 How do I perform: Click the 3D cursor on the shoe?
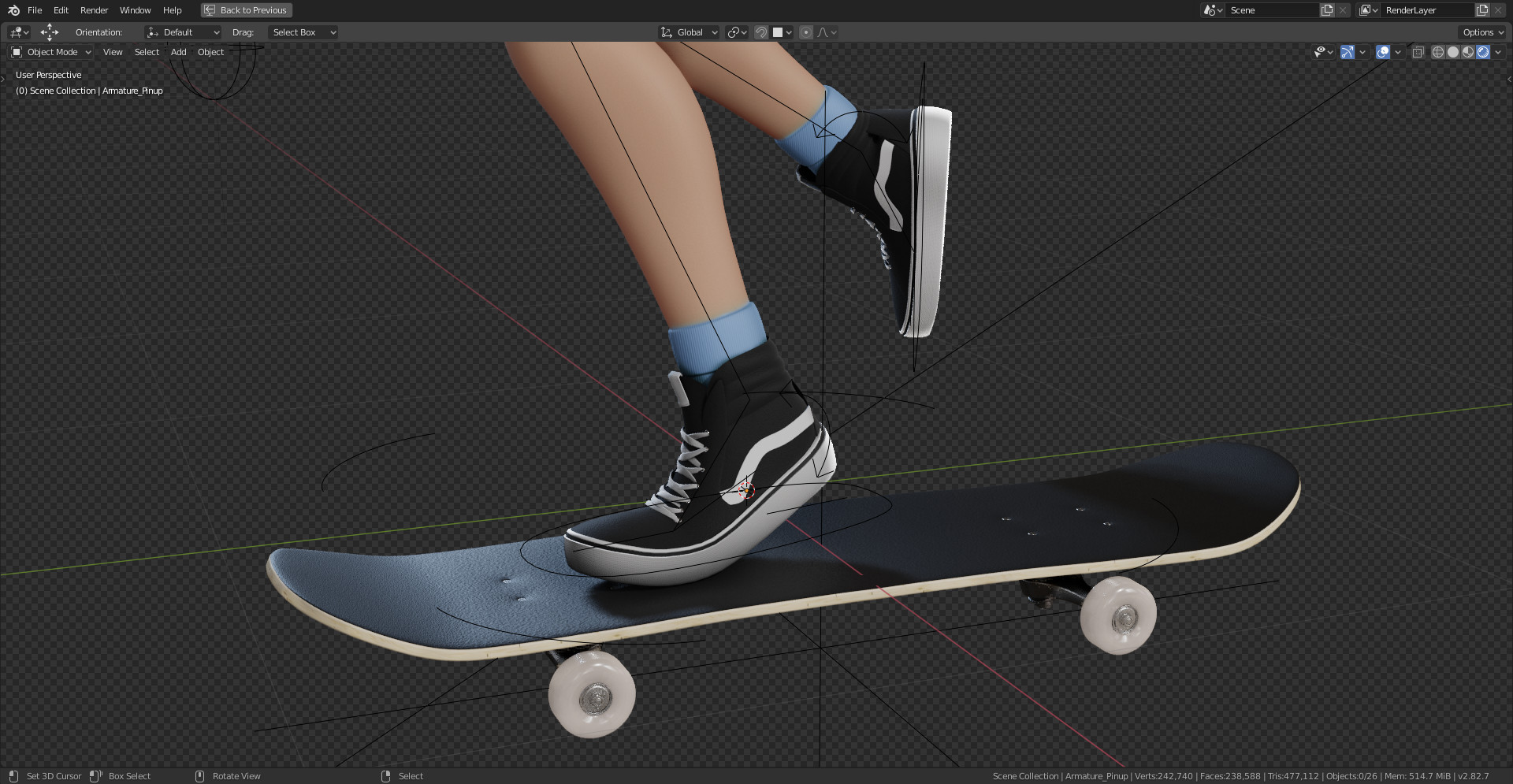point(746,491)
